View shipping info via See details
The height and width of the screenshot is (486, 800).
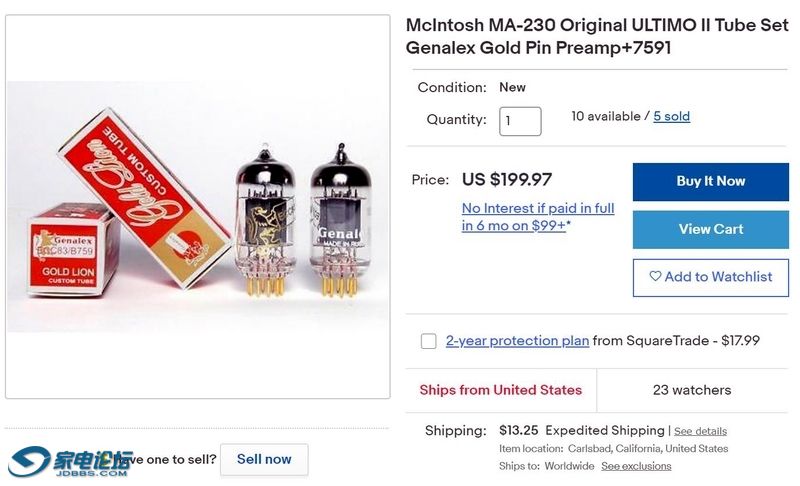coord(700,431)
